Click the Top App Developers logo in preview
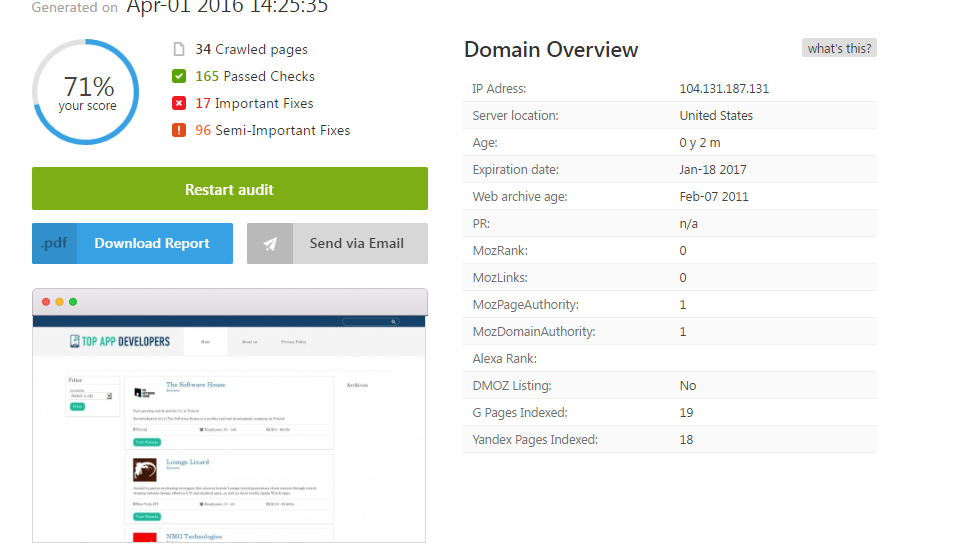The height and width of the screenshot is (560, 967). click(120, 341)
